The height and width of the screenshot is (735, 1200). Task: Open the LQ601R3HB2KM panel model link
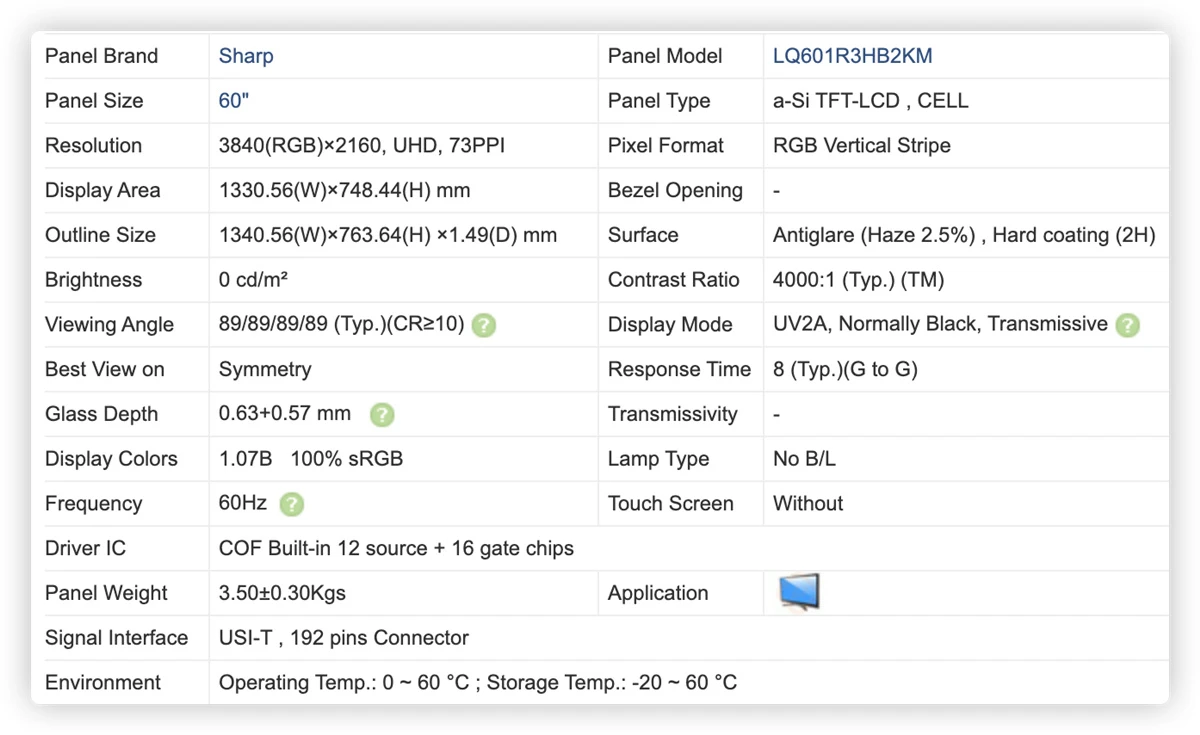click(853, 56)
